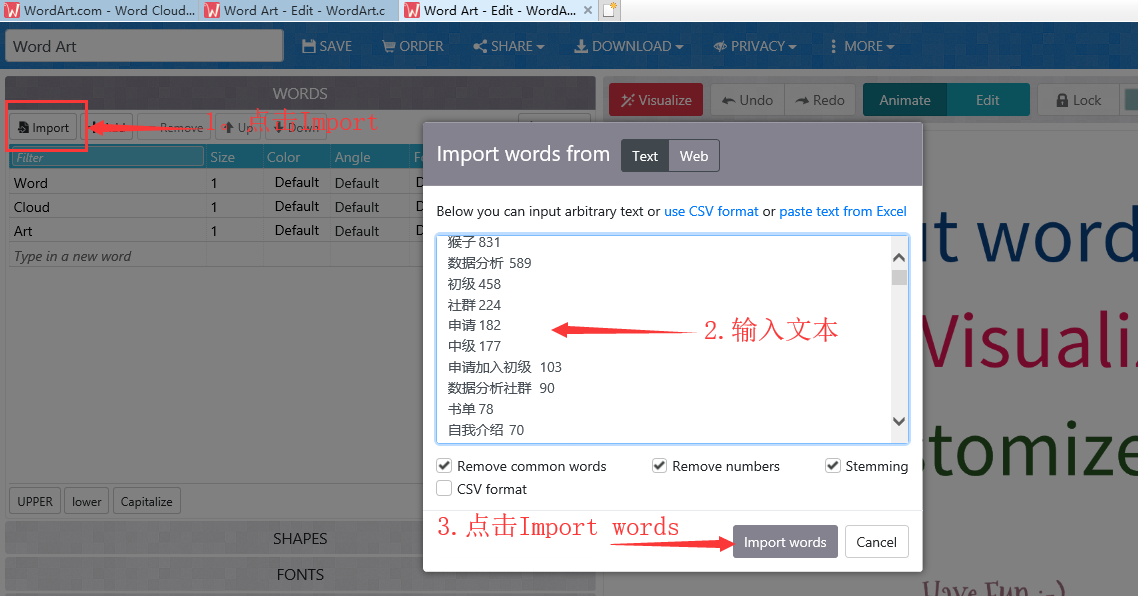Click the SAVE button in top bar
This screenshot has width=1138, height=596.
(x=327, y=46)
